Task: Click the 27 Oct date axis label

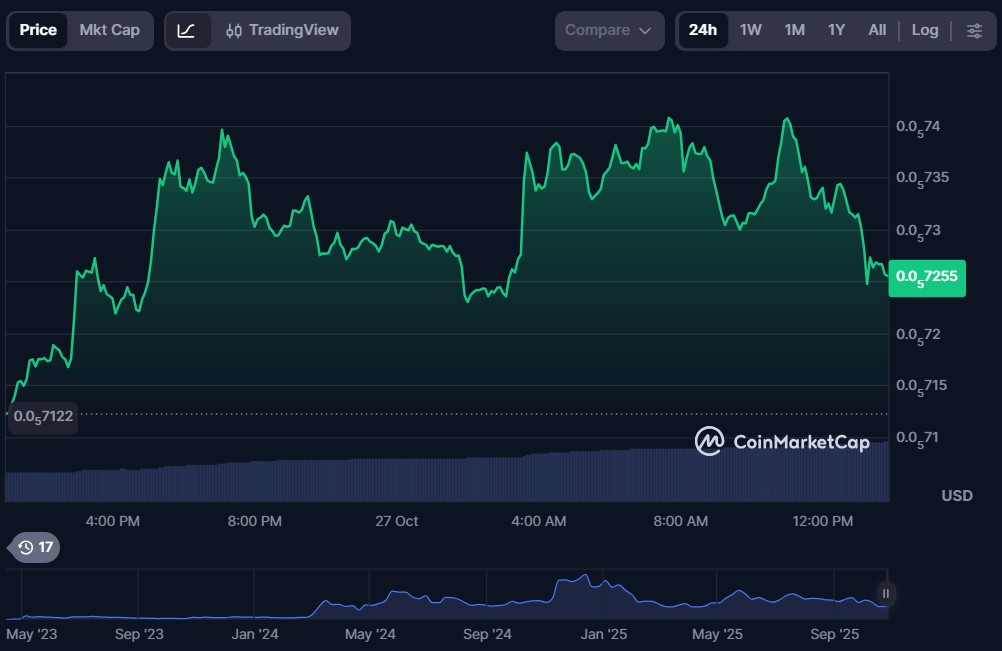Action: point(396,521)
